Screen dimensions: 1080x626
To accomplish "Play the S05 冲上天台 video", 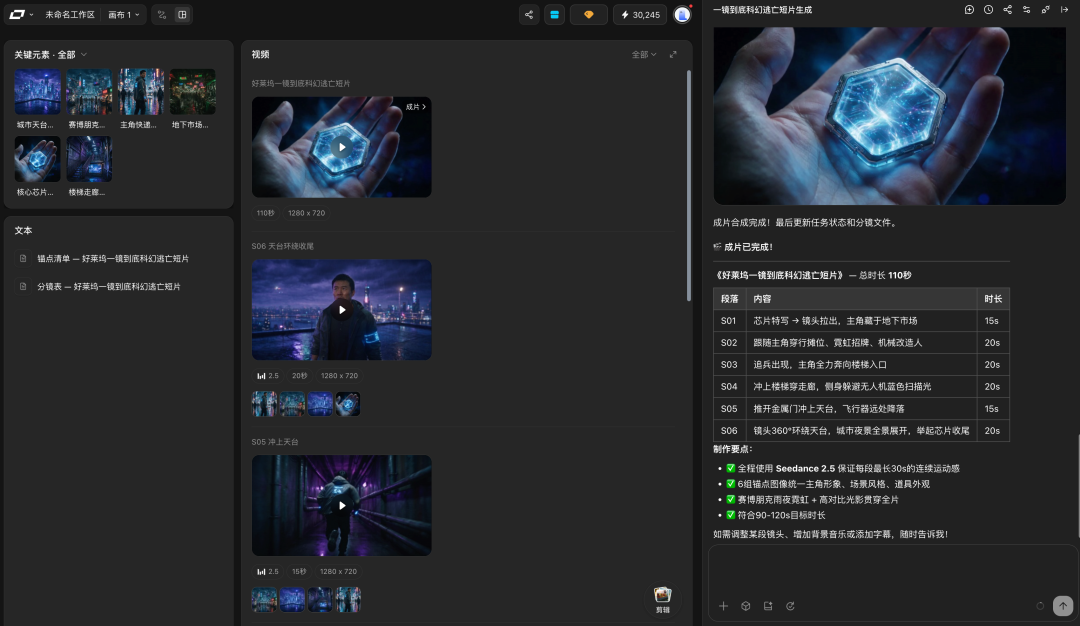I will pos(342,505).
